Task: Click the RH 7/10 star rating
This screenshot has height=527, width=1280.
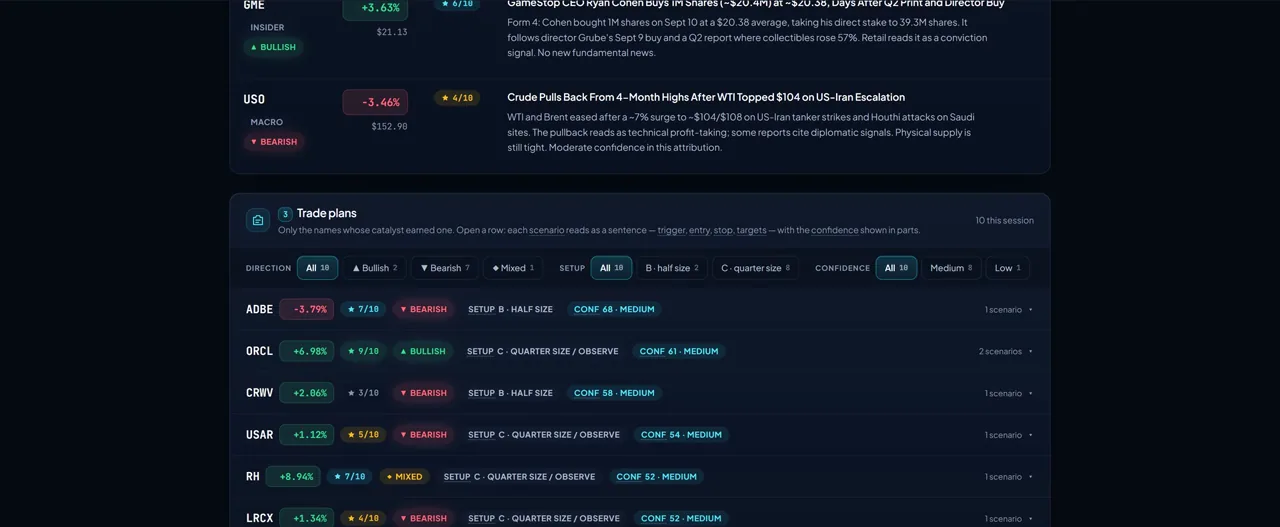Action: [x=349, y=477]
